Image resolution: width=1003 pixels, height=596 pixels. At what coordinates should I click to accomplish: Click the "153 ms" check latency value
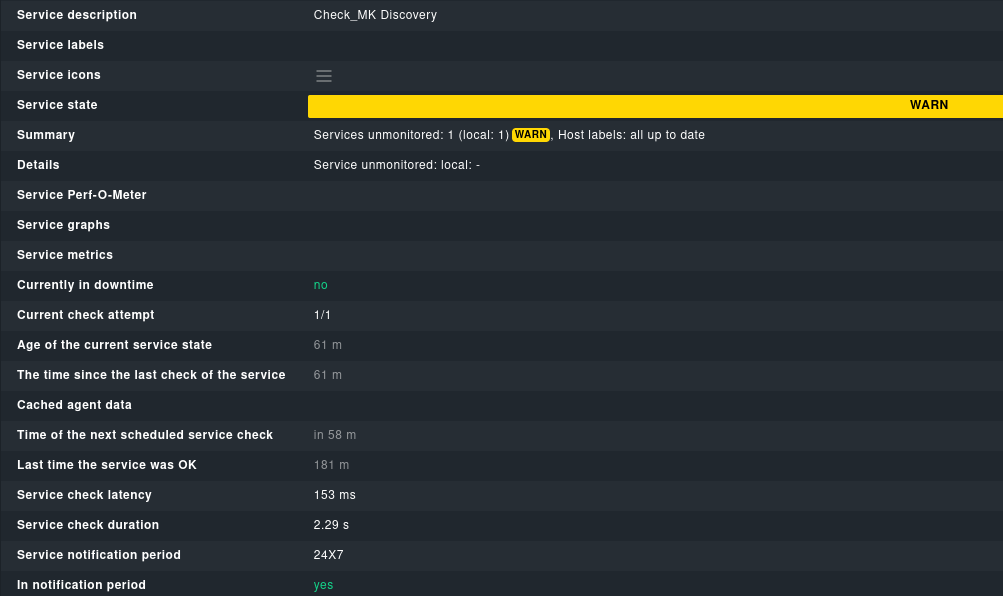334,495
